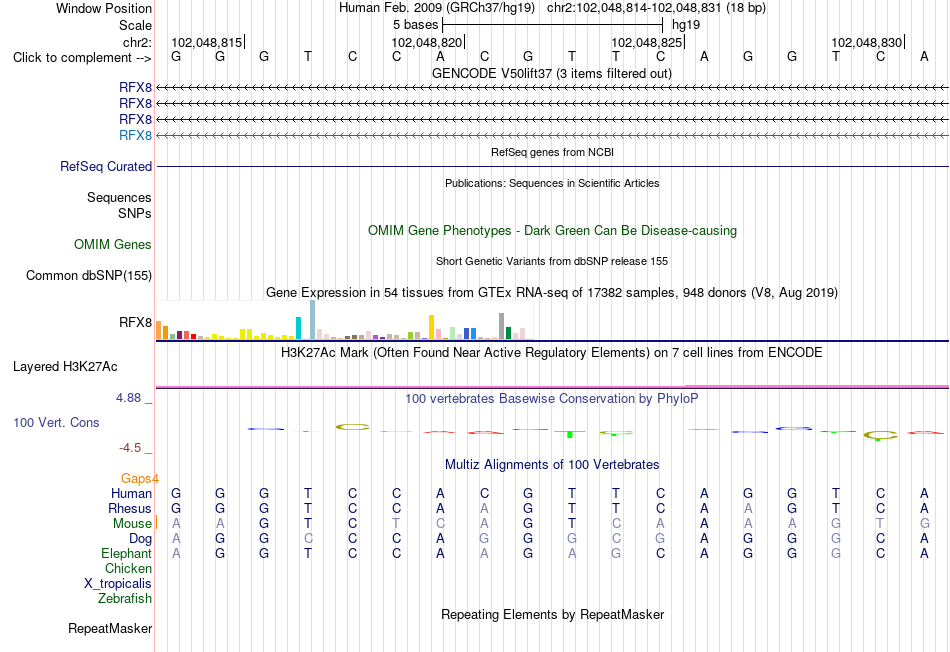Select the Chicken alignment row label

(128, 568)
